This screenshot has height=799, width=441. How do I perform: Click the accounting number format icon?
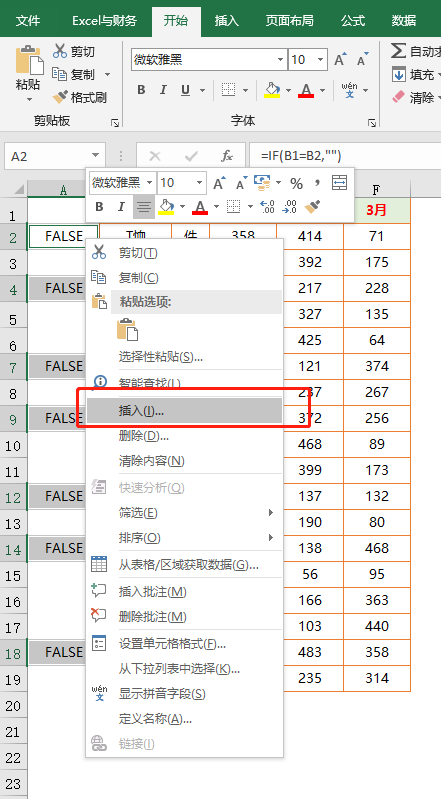click(263, 182)
